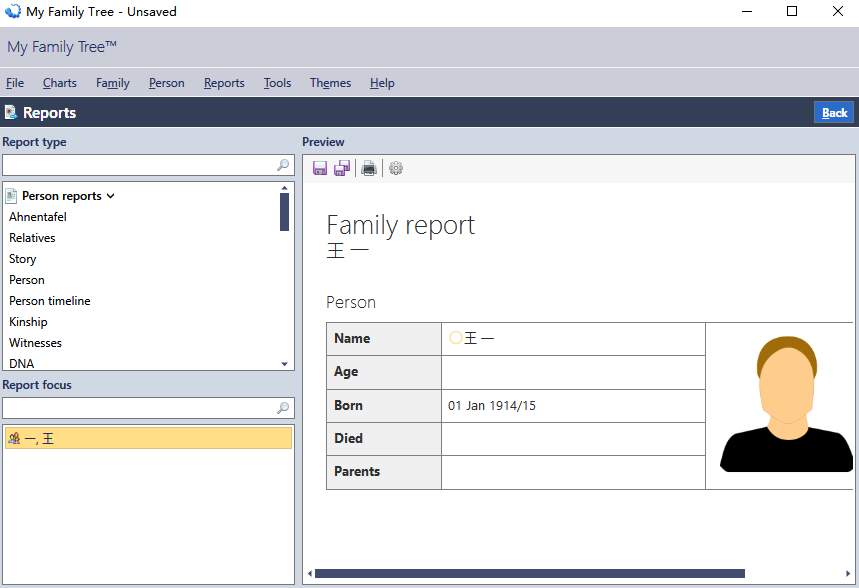
Task: Click the person icon beside 一, 王
Action: point(14,438)
